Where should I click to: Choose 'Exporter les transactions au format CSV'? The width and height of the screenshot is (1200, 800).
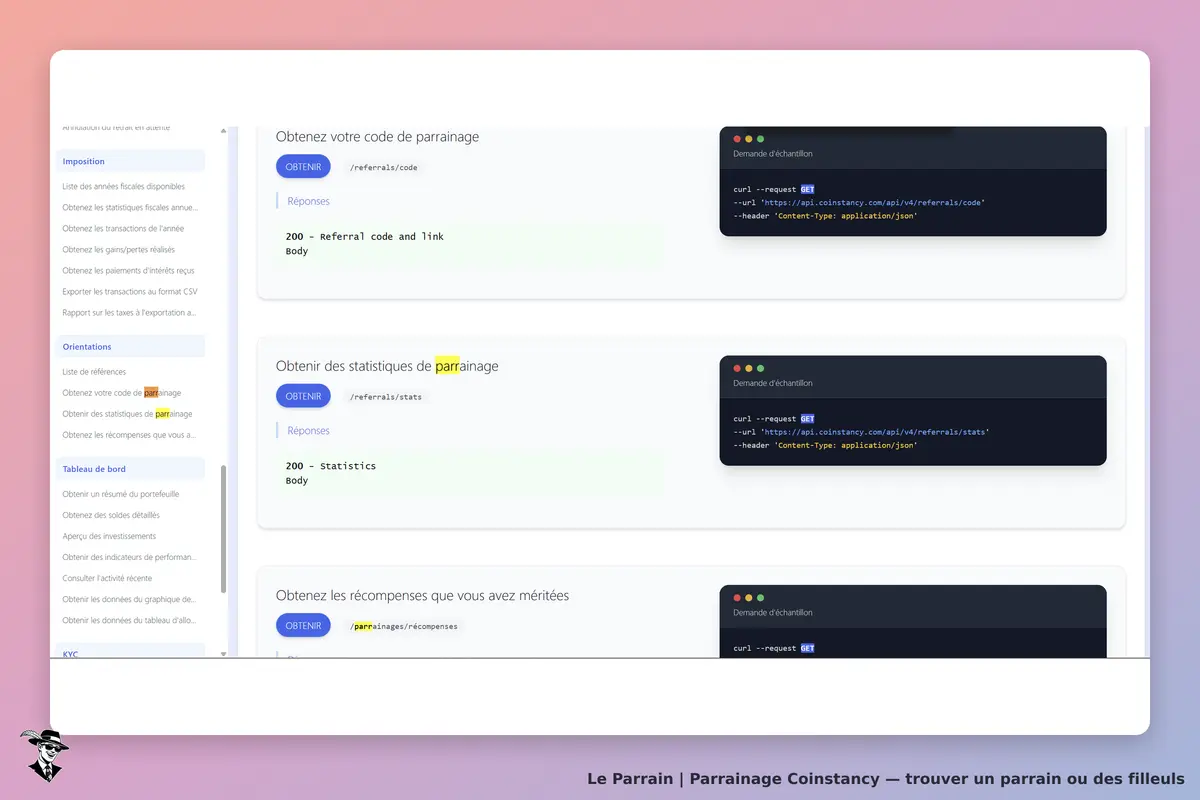pyautogui.click(x=130, y=292)
